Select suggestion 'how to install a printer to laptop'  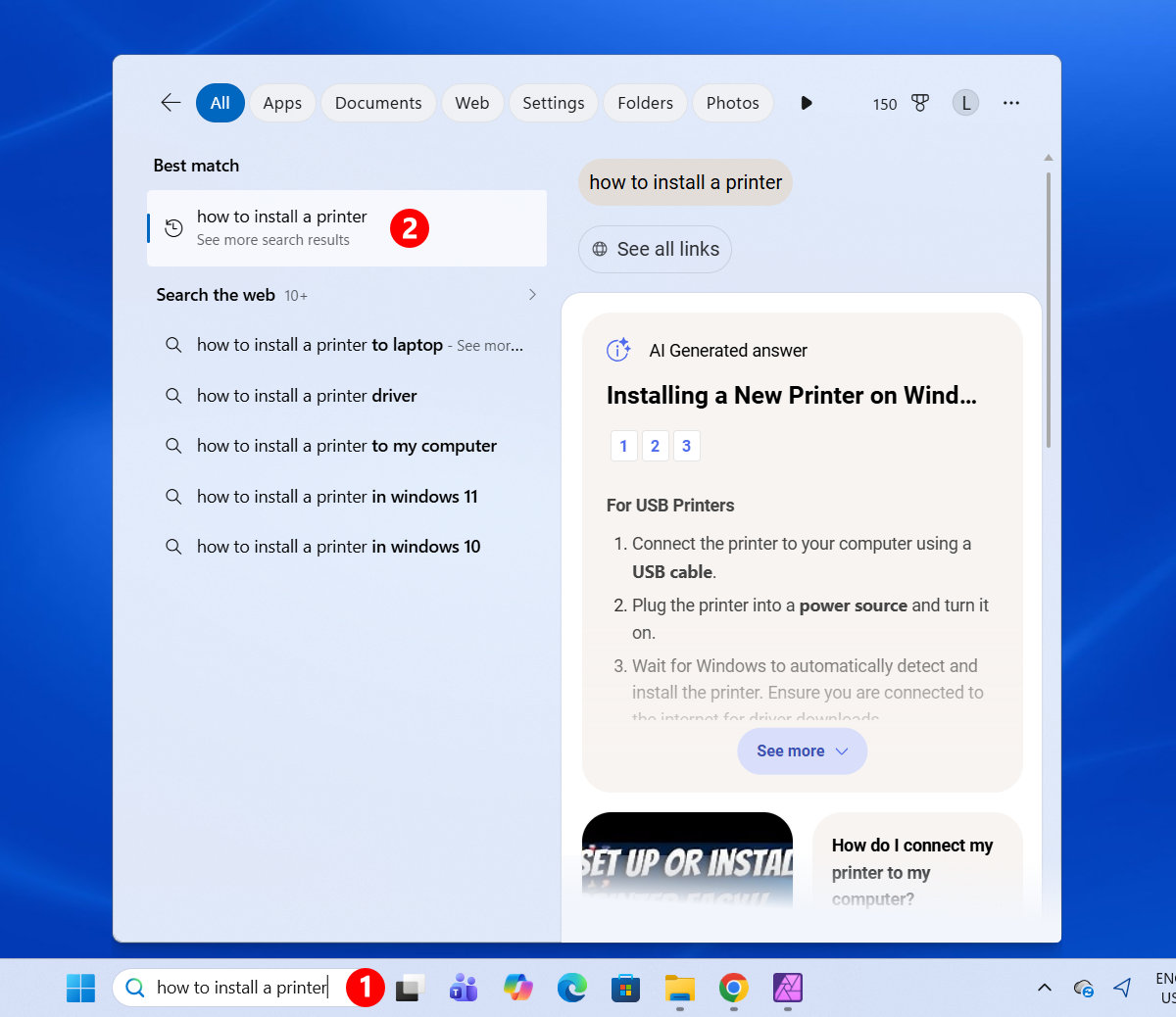point(347,345)
